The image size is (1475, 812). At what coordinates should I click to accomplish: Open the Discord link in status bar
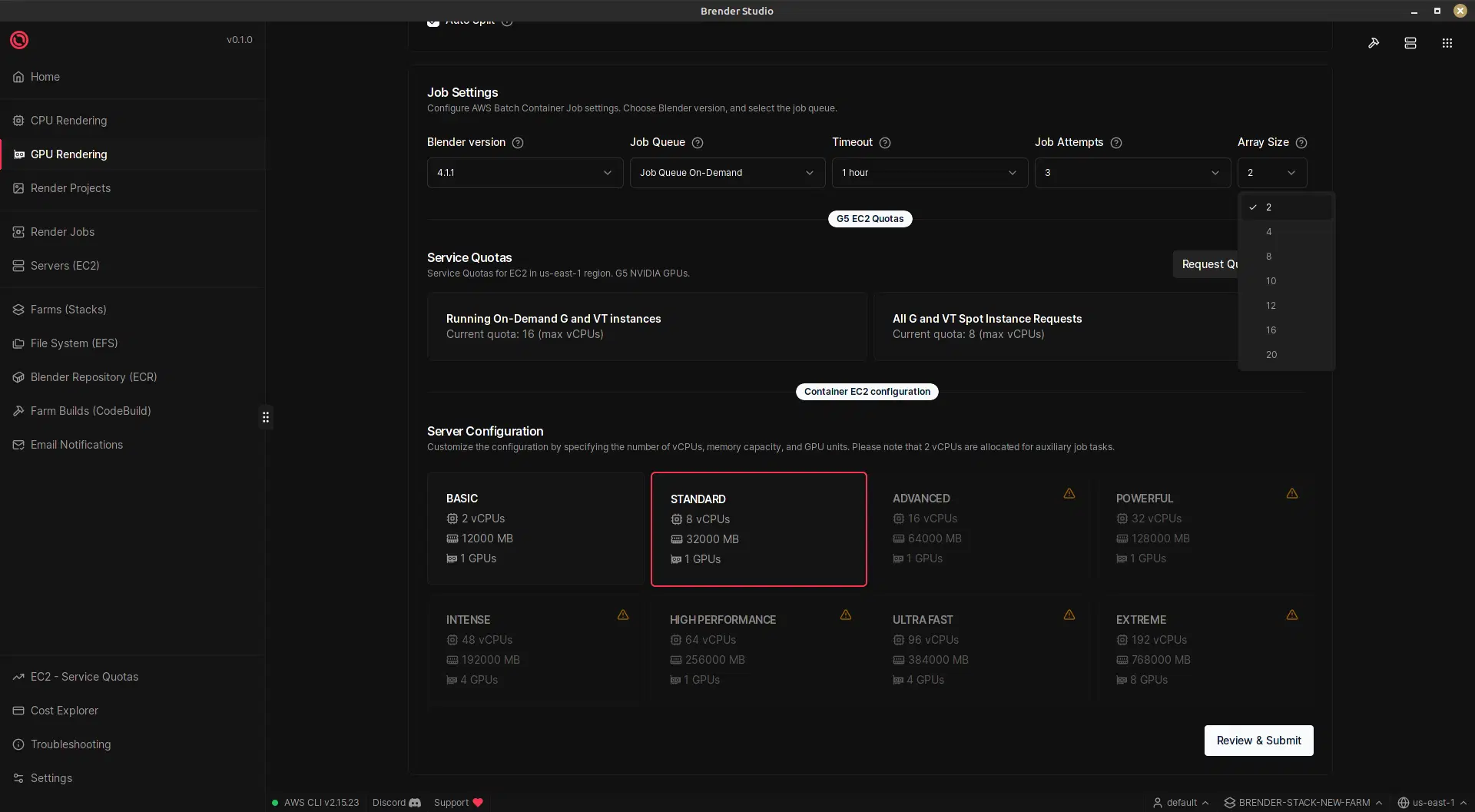point(396,802)
